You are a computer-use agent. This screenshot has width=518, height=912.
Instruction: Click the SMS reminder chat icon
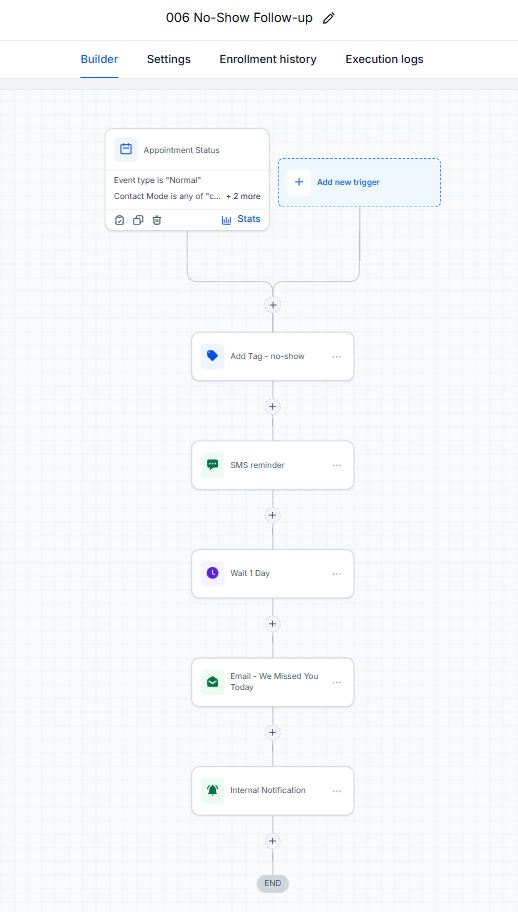click(x=213, y=465)
